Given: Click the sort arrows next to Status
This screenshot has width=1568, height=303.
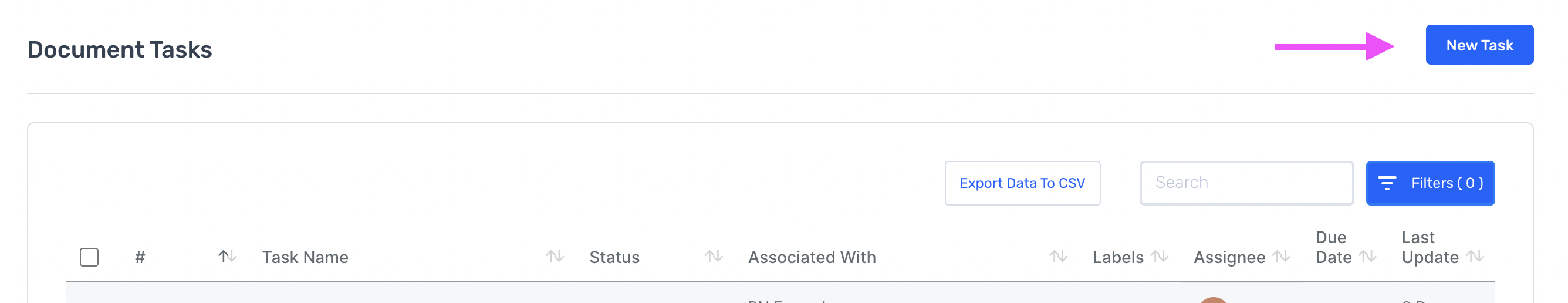Looking at the screenshot, I should (714, 257).
